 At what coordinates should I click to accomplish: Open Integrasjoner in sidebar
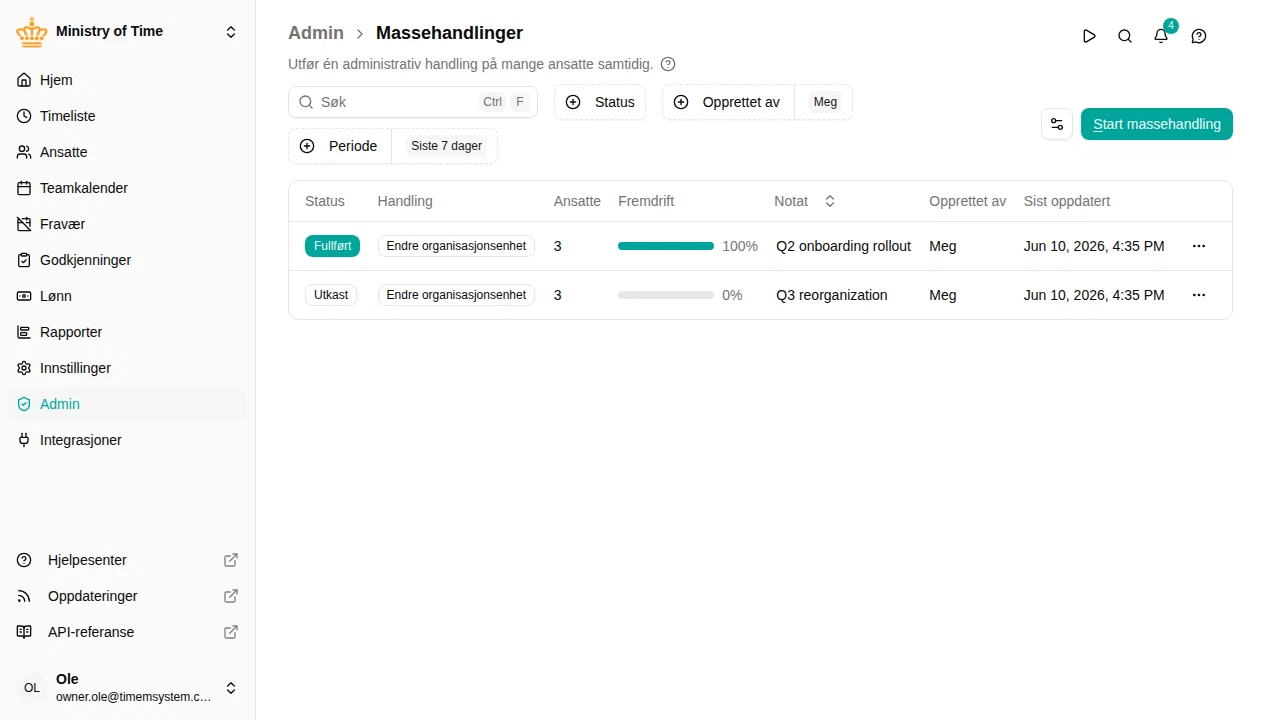(x=127, y=440)
